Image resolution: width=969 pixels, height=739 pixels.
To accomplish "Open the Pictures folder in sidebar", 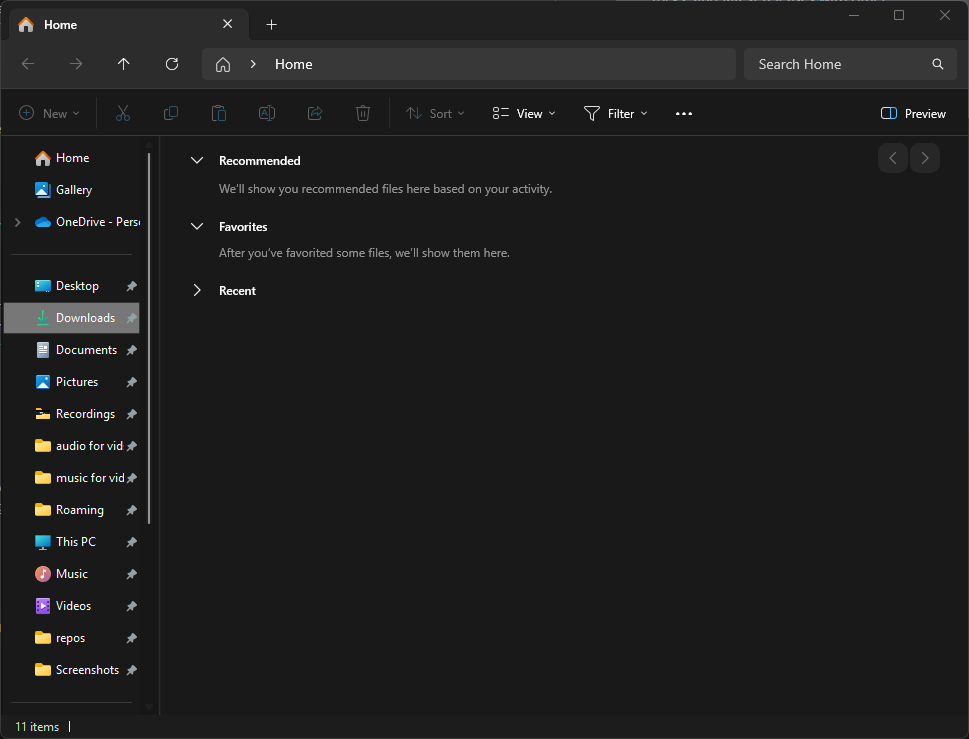I will 72,382.
